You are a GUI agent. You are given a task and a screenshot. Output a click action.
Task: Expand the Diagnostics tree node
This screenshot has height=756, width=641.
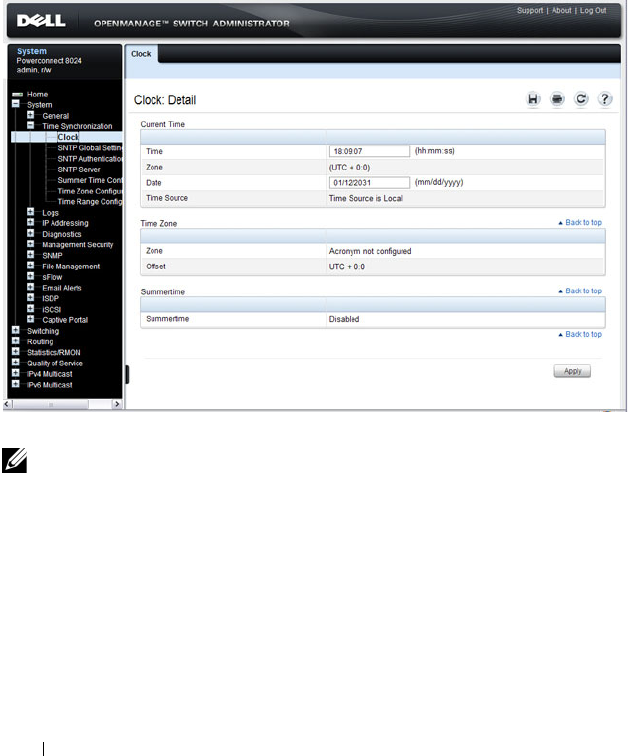[30, 233]
